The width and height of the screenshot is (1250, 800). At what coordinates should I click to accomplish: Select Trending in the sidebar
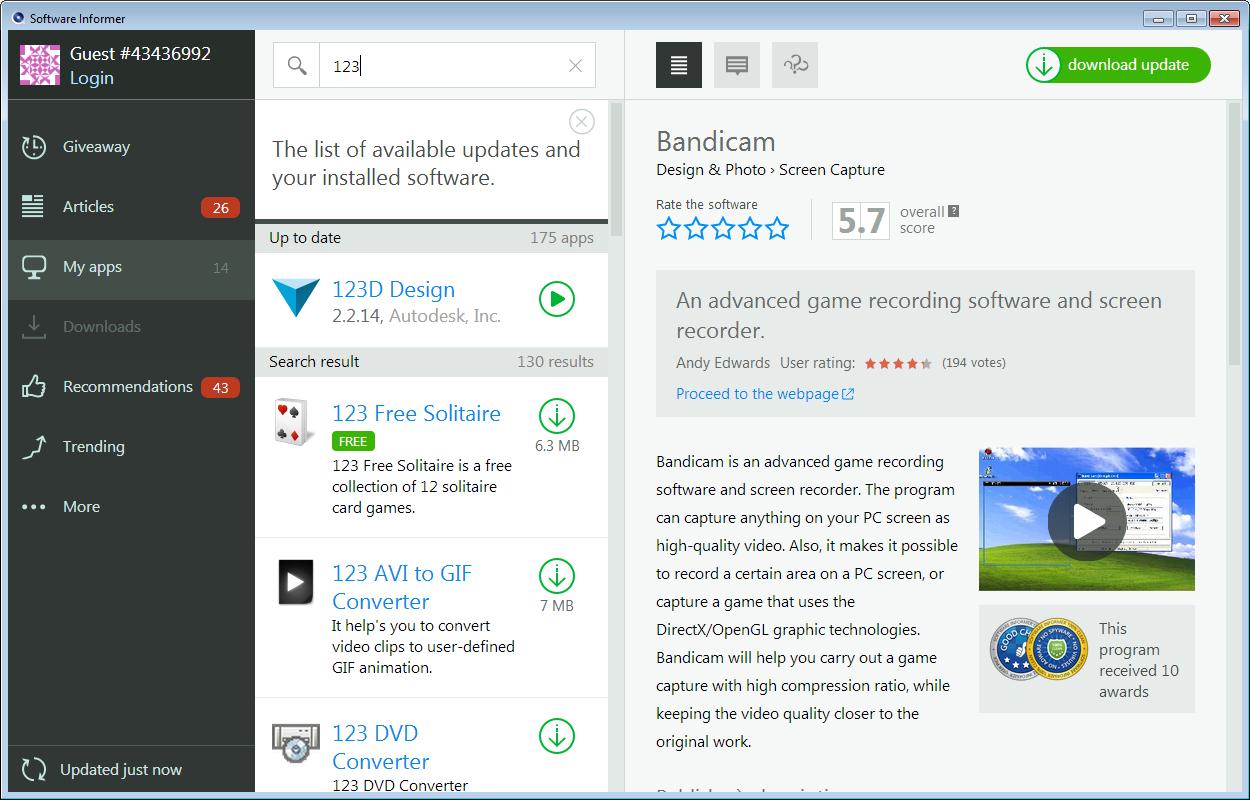click(x=93, y=447)
